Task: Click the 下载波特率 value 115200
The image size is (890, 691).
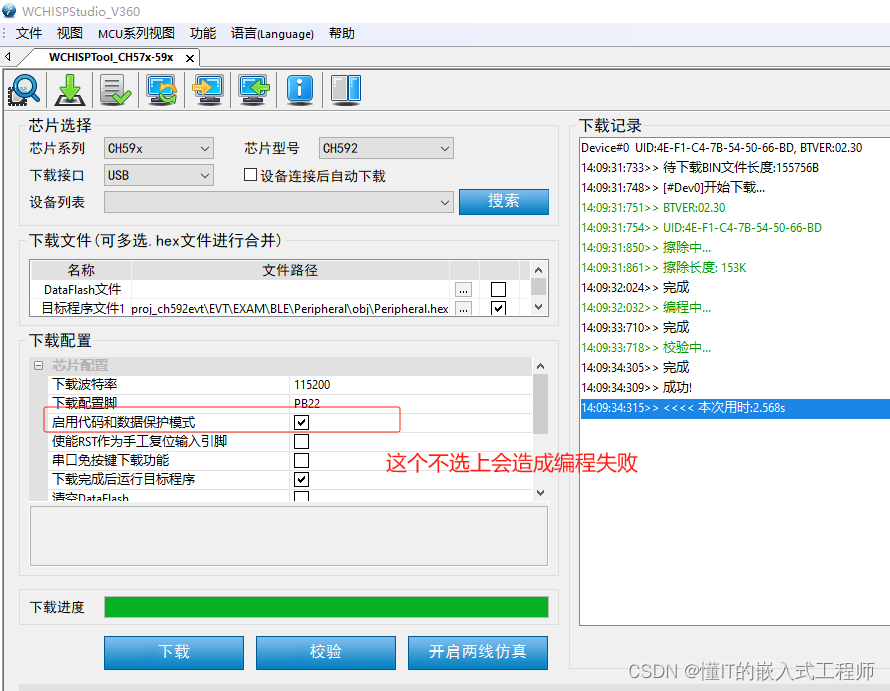Action: [412, 385]
